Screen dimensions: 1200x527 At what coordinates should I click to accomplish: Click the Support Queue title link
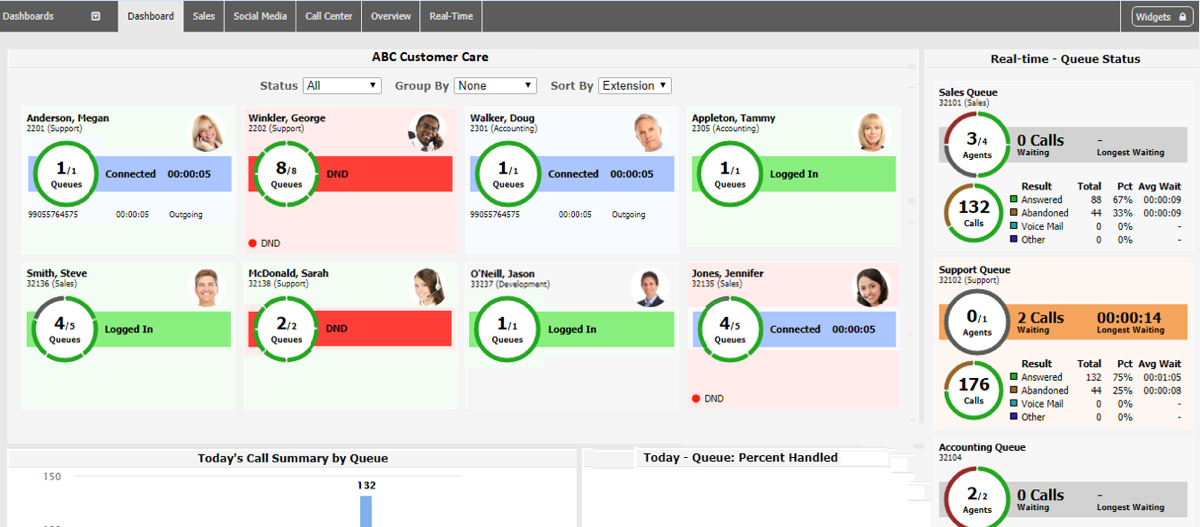point(974,270)
